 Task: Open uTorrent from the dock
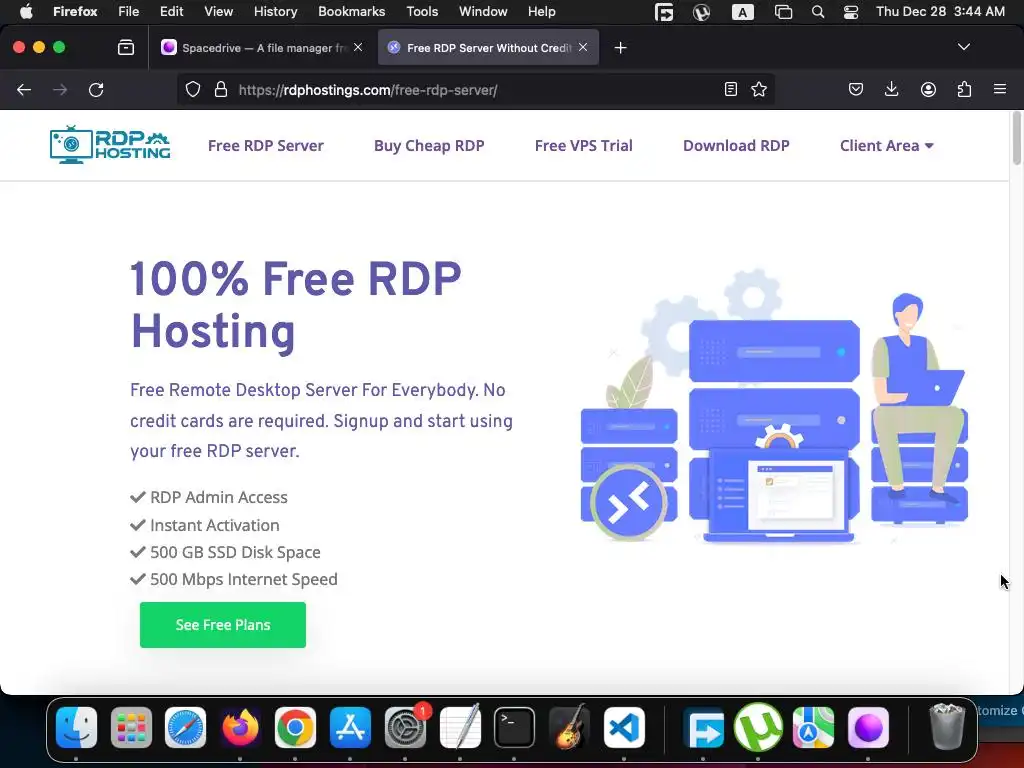(758, 728)
